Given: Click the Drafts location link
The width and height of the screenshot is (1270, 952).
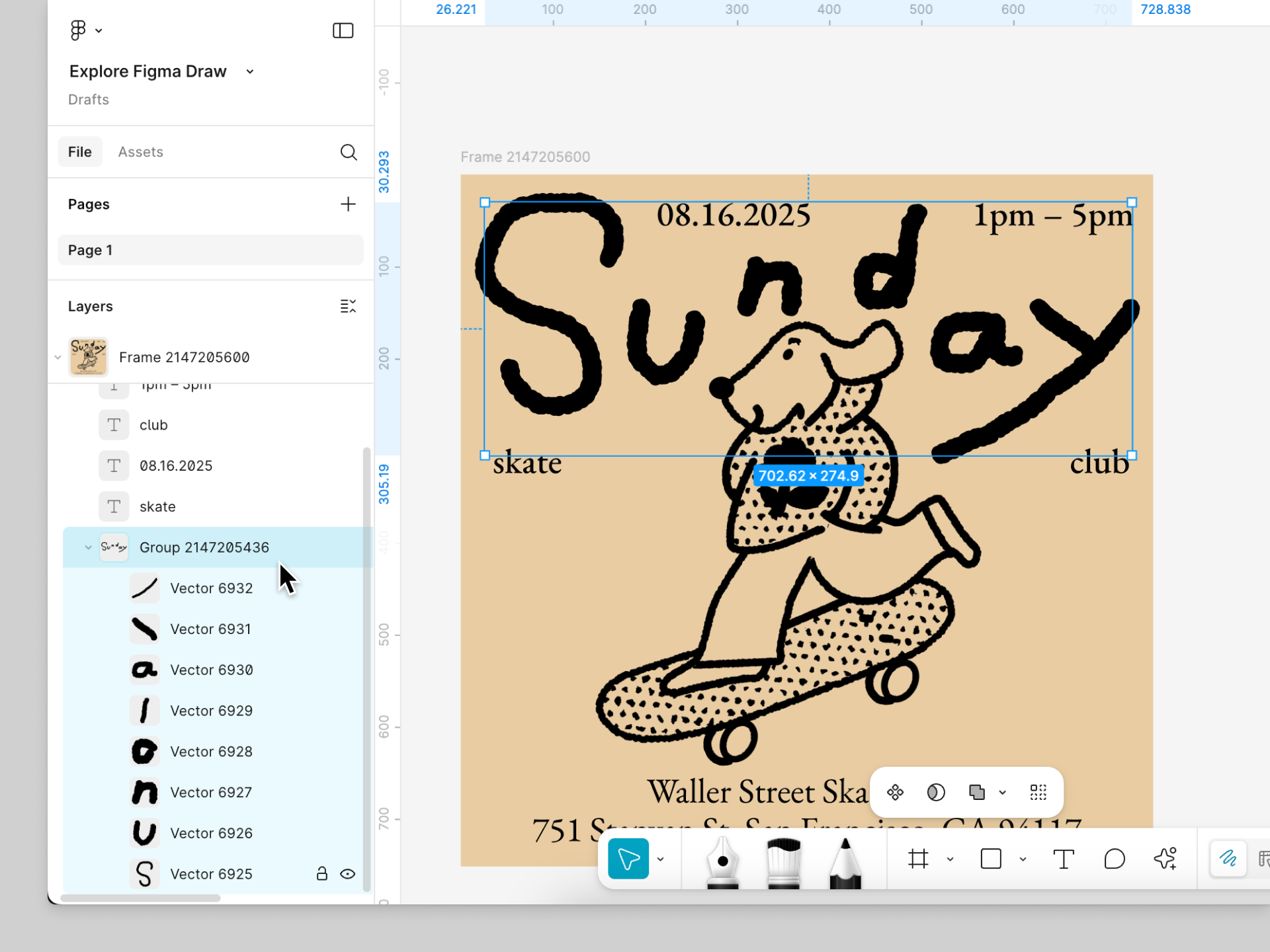Looking at the screenshot, I should 89,100.
